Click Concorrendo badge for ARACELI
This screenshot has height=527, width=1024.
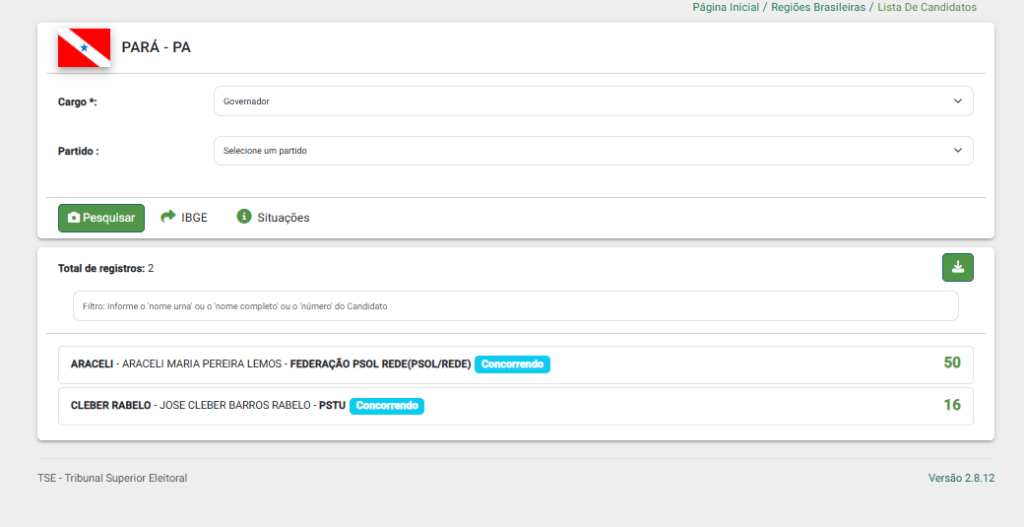point(513,364)
